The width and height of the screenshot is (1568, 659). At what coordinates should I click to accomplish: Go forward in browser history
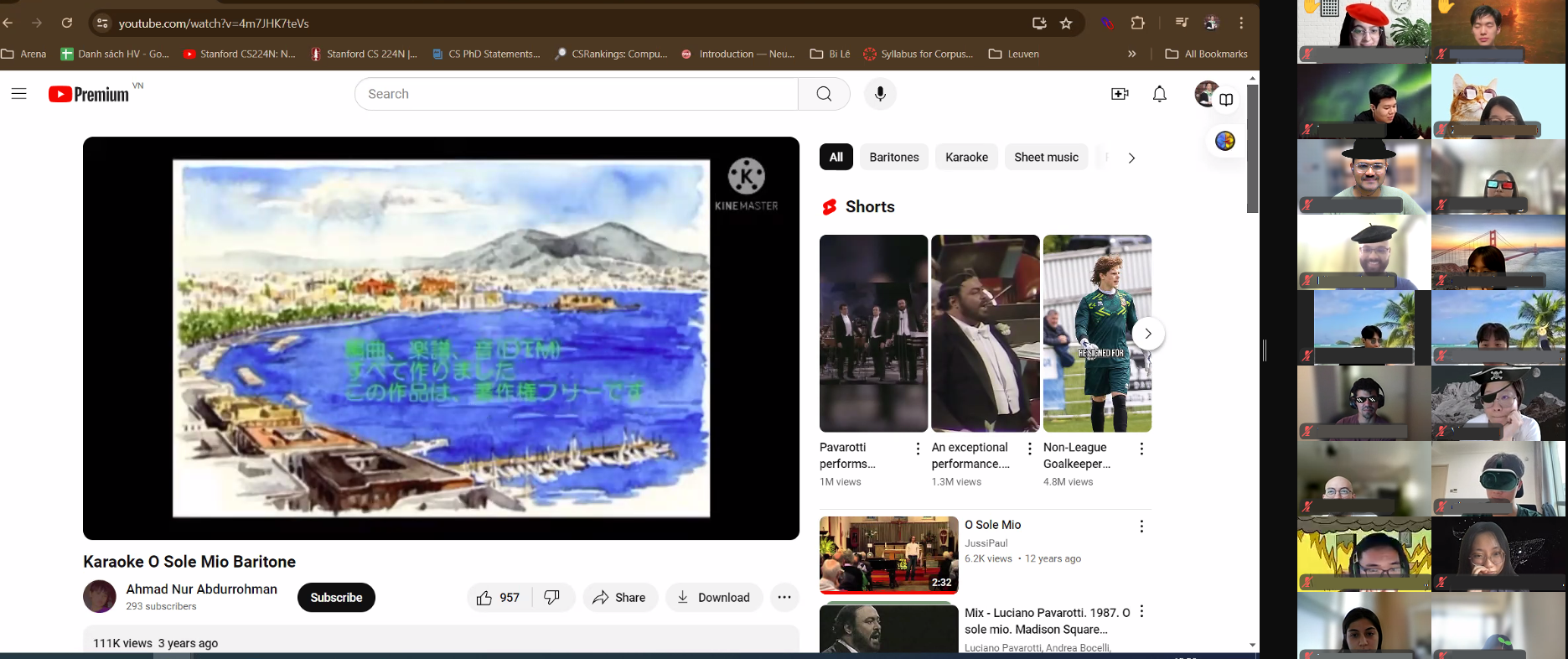click(37, 23)
